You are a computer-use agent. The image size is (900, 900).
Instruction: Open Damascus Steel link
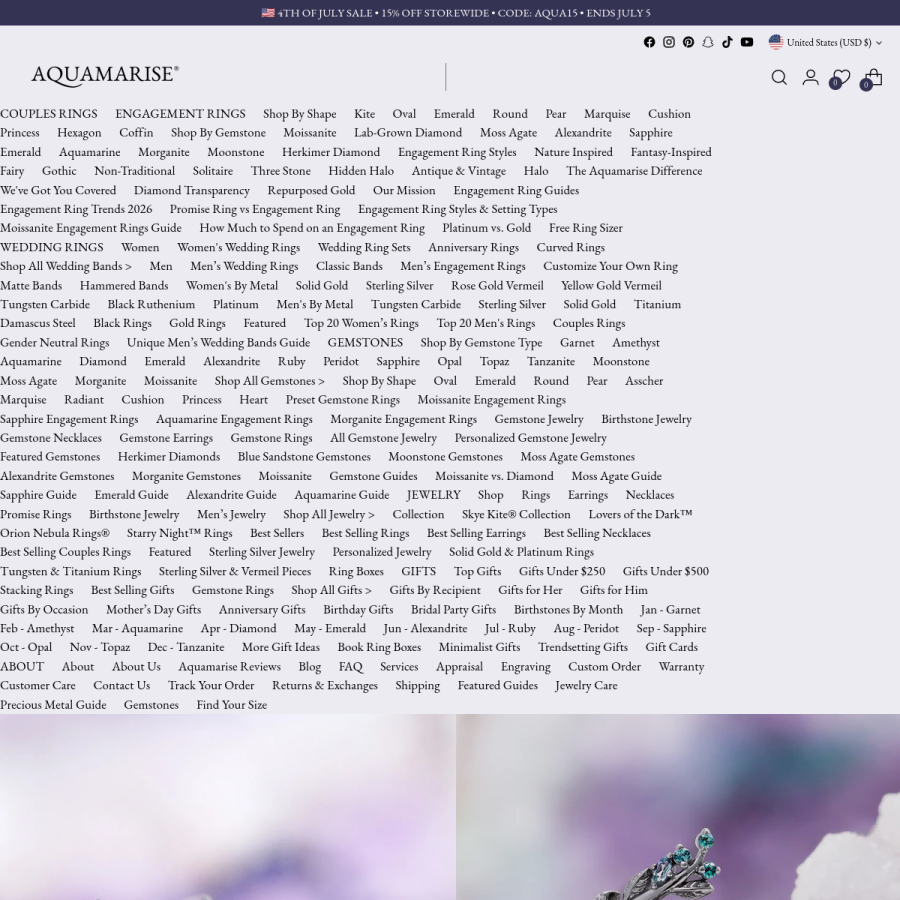pos(38,323)
